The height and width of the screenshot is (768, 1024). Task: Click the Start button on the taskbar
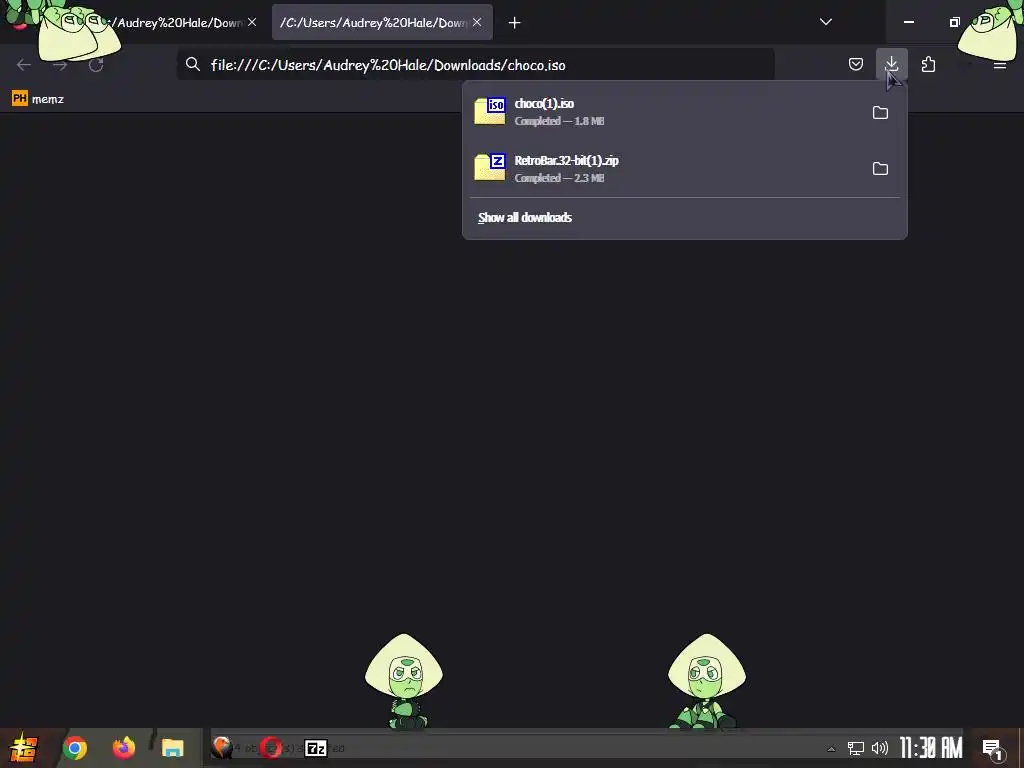pos(24,748)
